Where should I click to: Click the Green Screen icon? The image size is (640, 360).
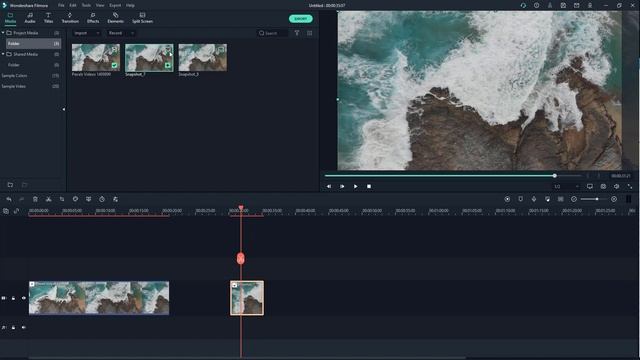(89, 199)
